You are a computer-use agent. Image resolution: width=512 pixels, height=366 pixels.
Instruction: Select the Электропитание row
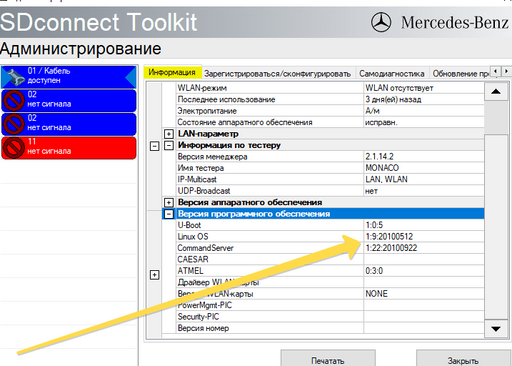click(330, 111)
